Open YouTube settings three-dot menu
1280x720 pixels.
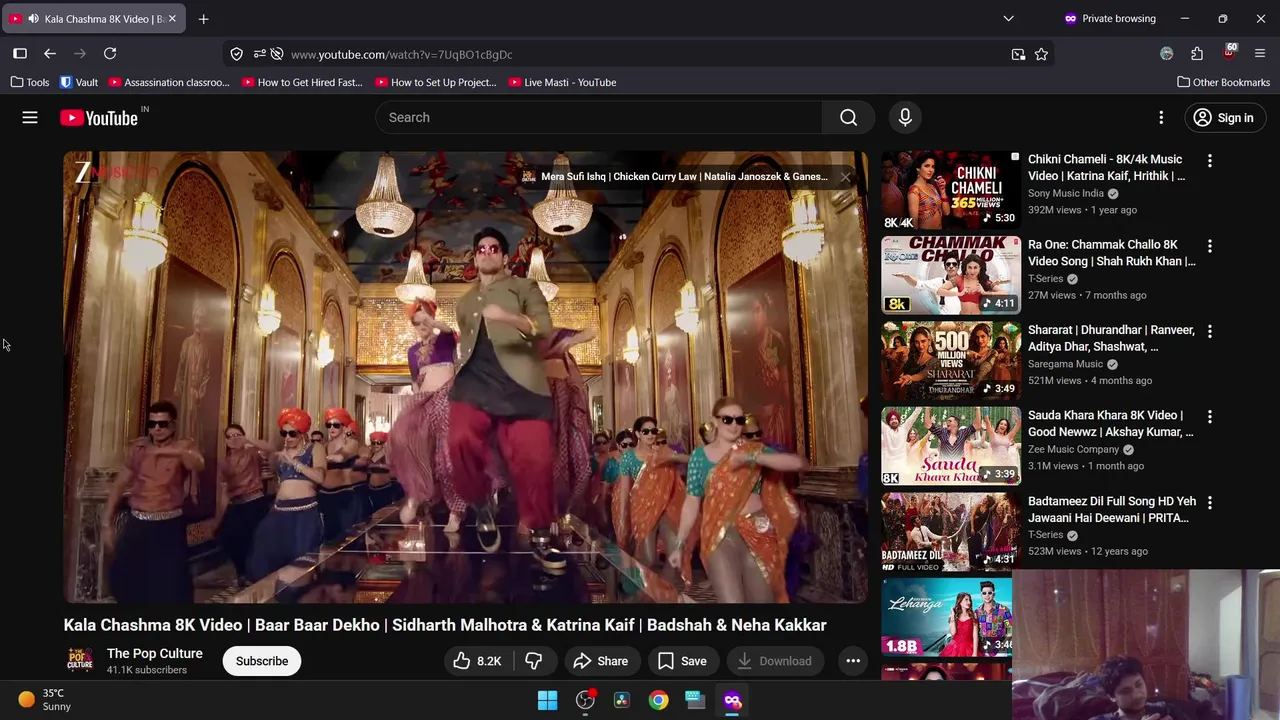tap(1161, 118)
